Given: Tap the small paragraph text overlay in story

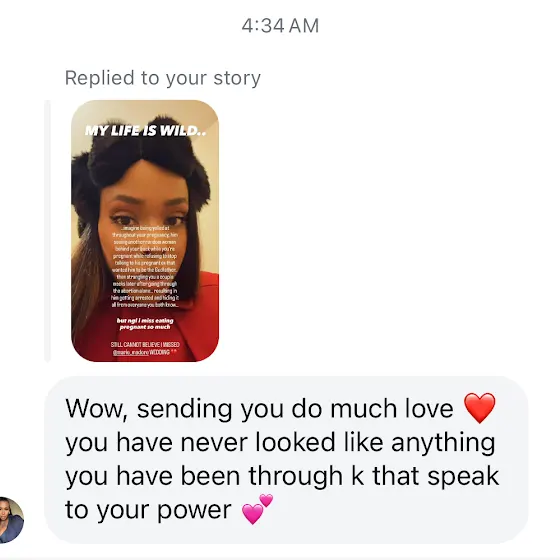Looking at the screenshot, I should pos(145,266).
